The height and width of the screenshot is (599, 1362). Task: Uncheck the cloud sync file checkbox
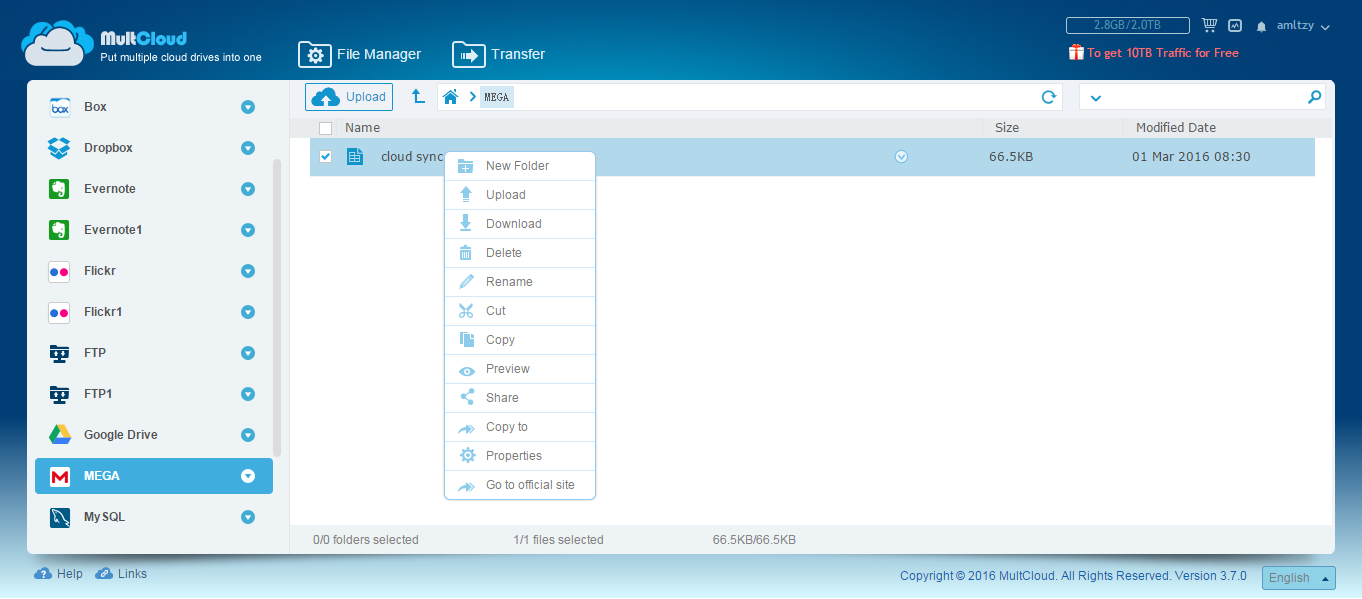pos(325,157)
